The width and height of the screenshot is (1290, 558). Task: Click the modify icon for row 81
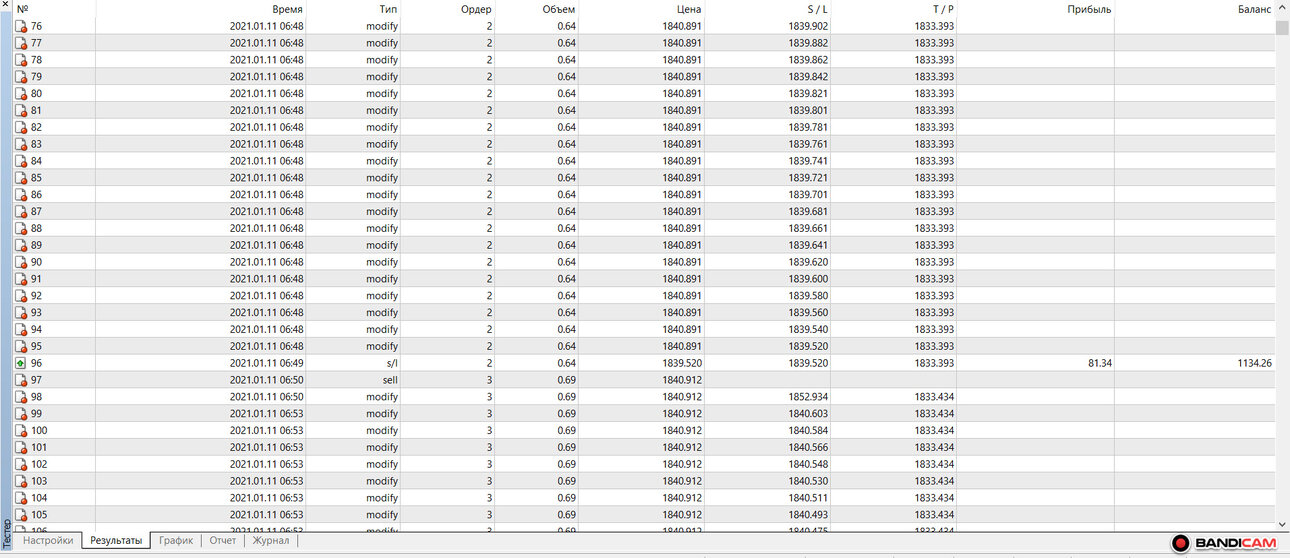click(20, 110)
